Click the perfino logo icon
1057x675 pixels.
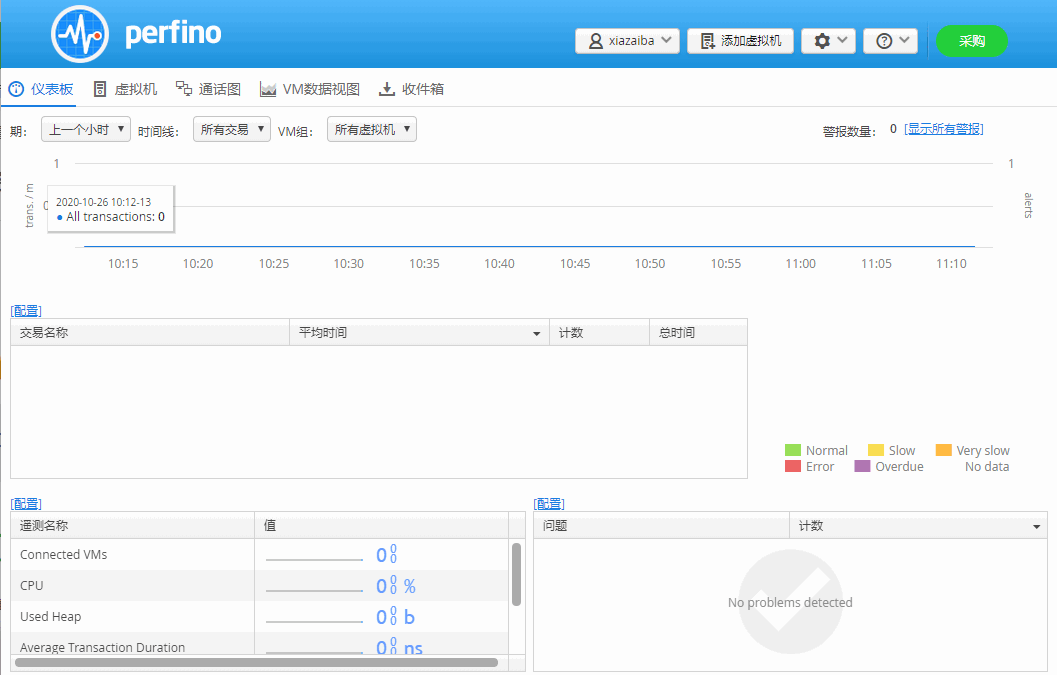point(79,35)
